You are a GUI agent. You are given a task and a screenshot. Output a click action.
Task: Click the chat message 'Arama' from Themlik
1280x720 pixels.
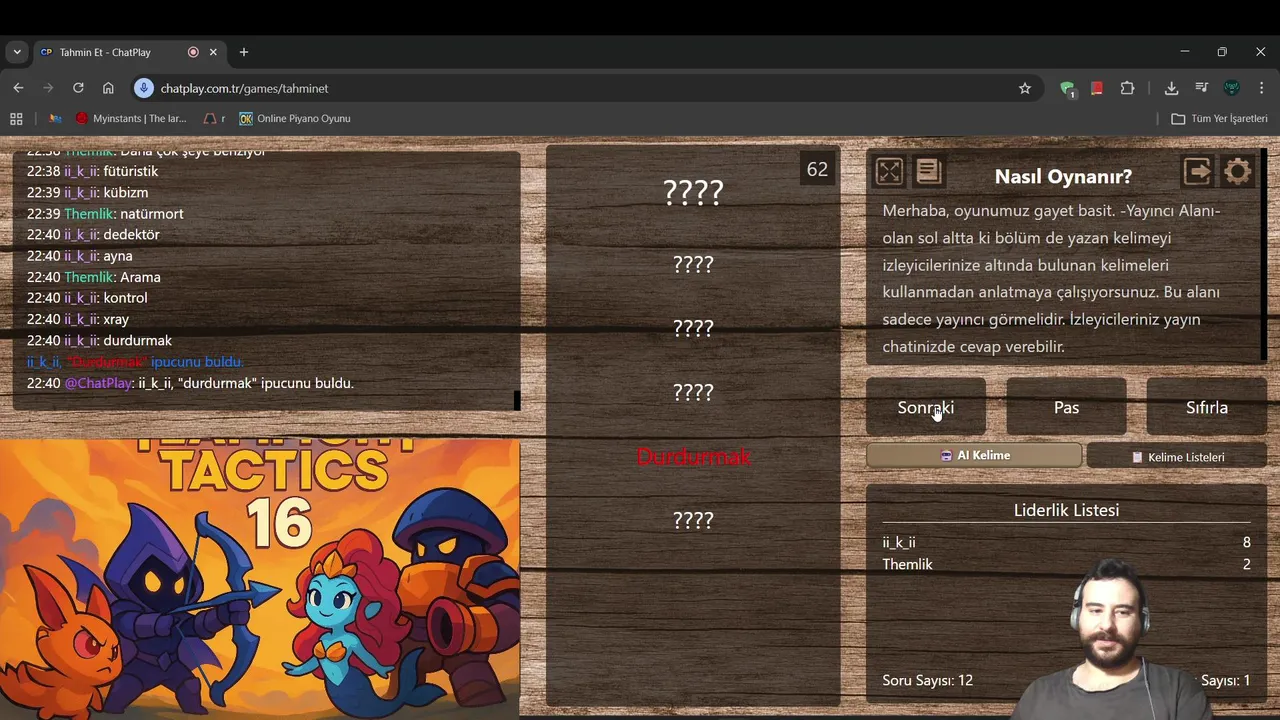(x=140, y=277)
